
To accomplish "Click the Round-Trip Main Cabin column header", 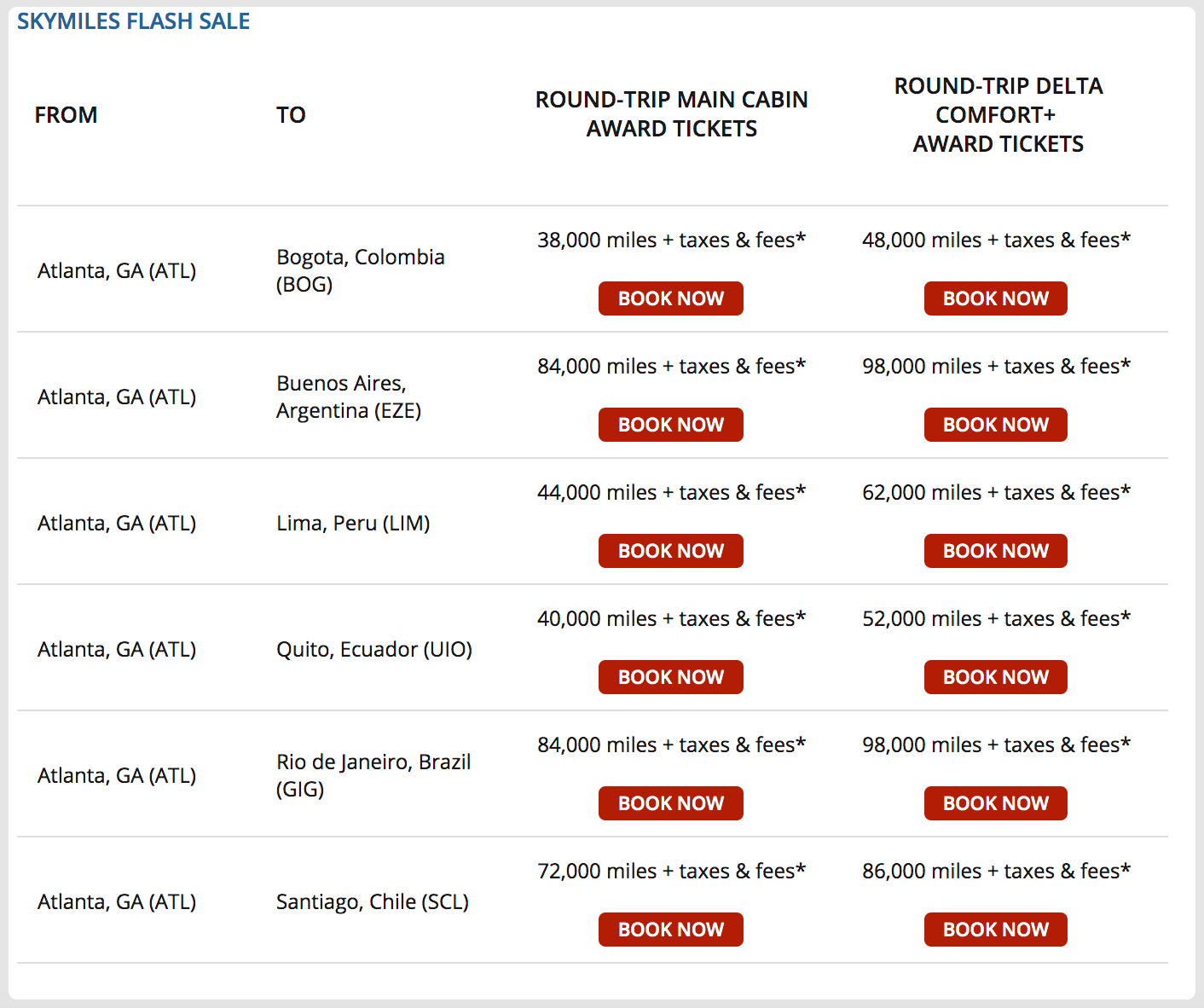I will (x=671, y=114).
